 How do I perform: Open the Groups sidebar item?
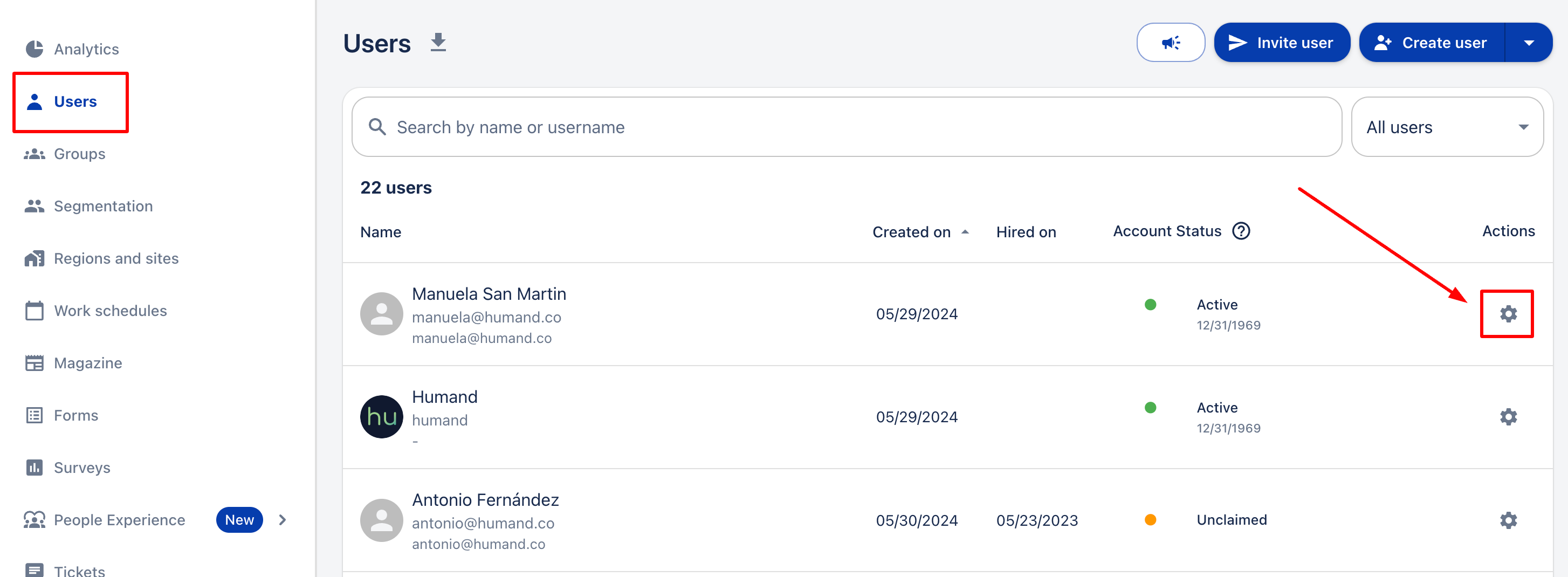pos(79,154)
